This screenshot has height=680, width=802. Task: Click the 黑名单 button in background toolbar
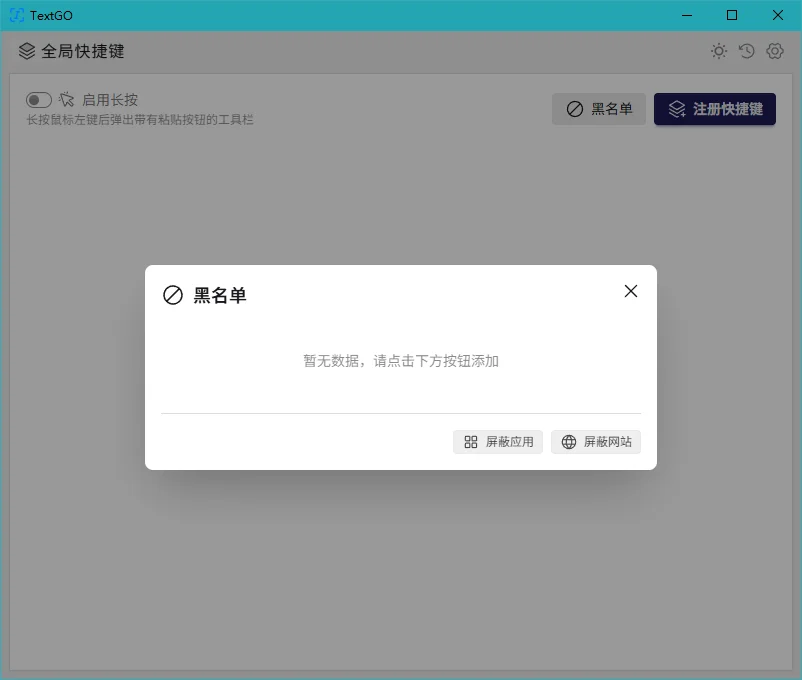point(599,109)
